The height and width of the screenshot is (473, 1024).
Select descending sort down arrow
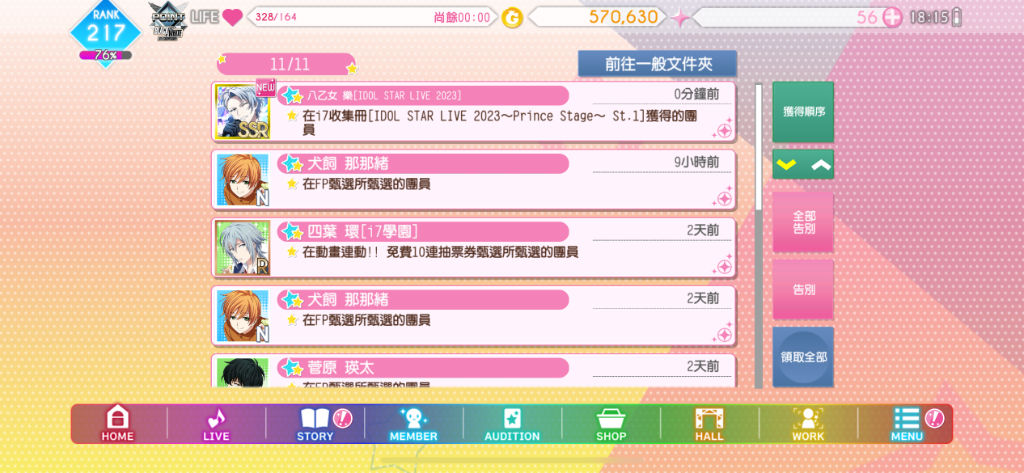click(x=787, y=165)
